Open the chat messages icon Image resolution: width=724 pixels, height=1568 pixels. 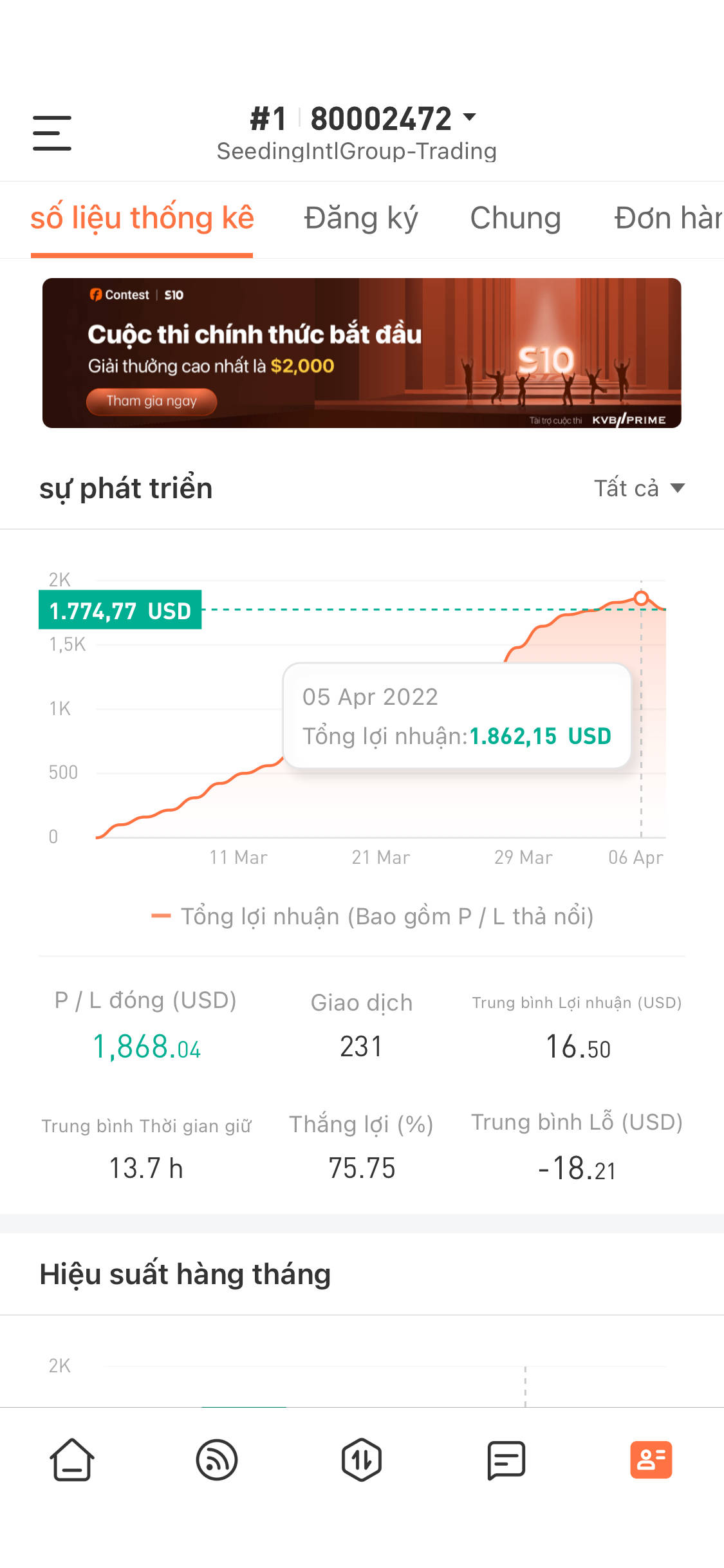click(x=506, y=1460)
